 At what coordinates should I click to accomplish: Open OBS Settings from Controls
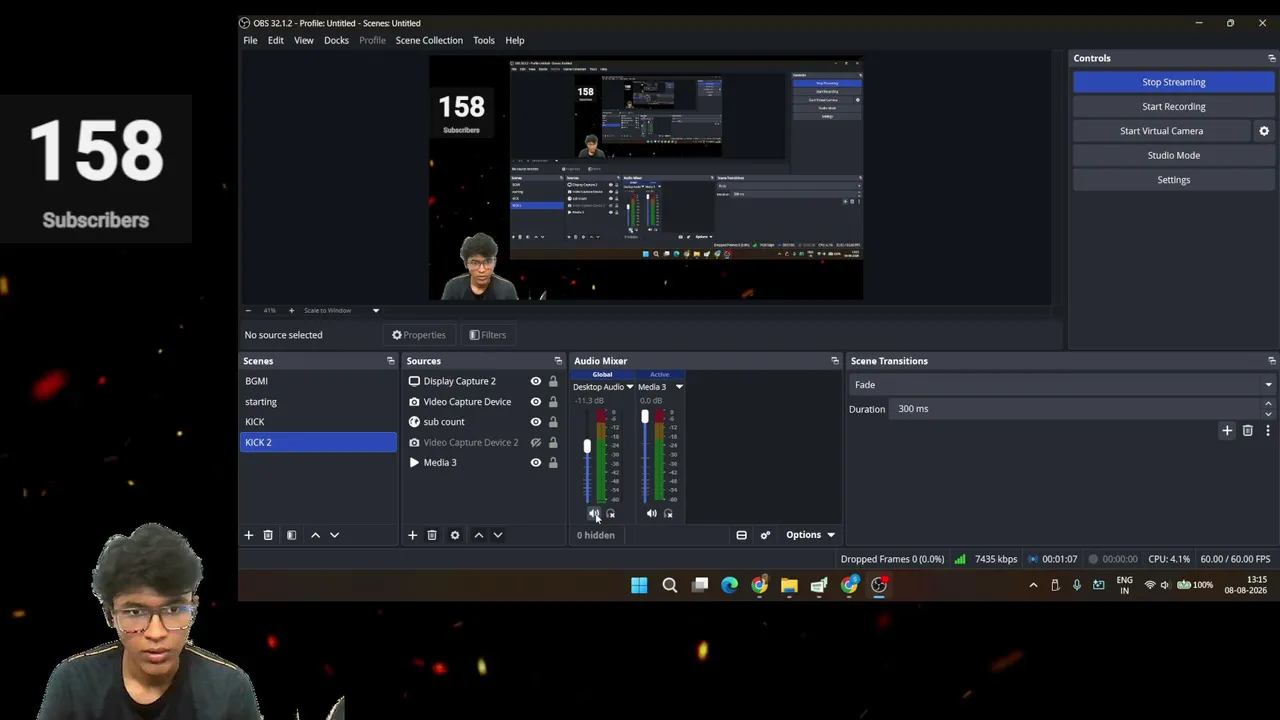(1174, 180)
